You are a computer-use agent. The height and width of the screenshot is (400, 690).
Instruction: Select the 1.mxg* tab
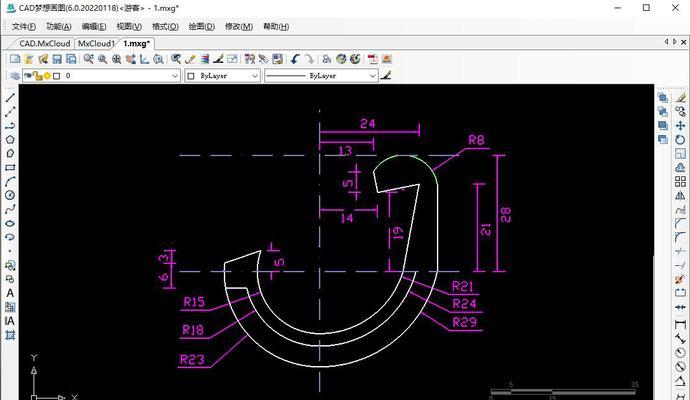(136, 44)
